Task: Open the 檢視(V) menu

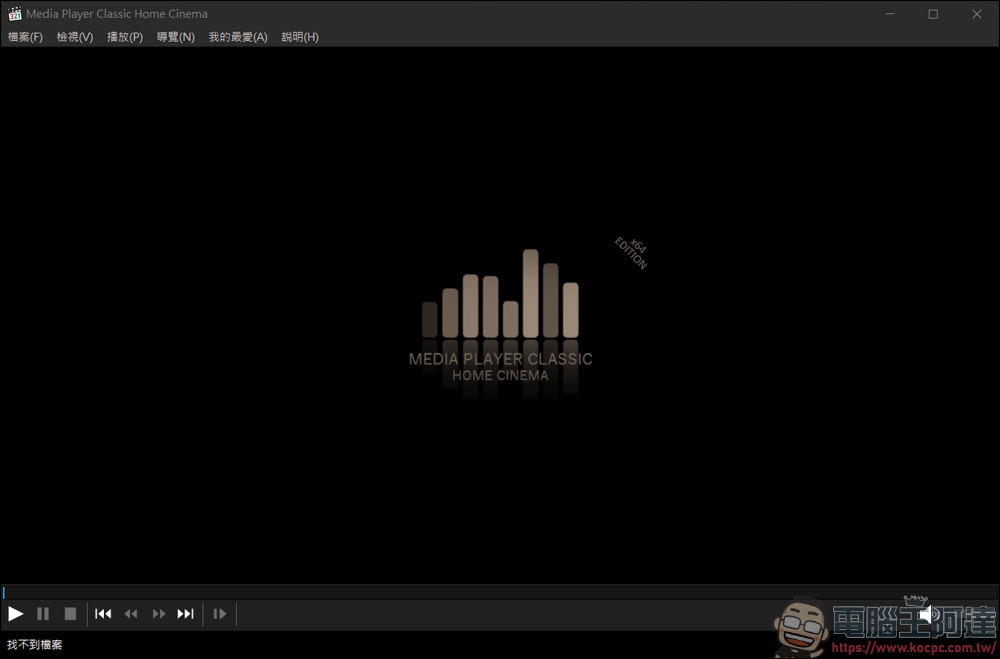Action: [75, 37]
